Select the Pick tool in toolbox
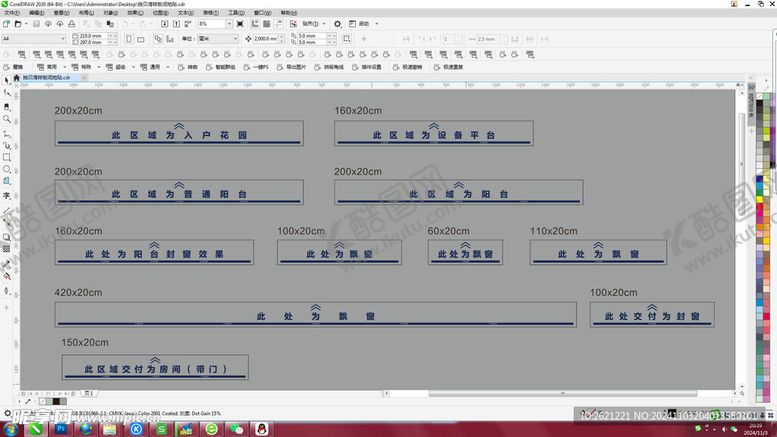The width and height of the screenshot is (777, 437). point(6,80)
